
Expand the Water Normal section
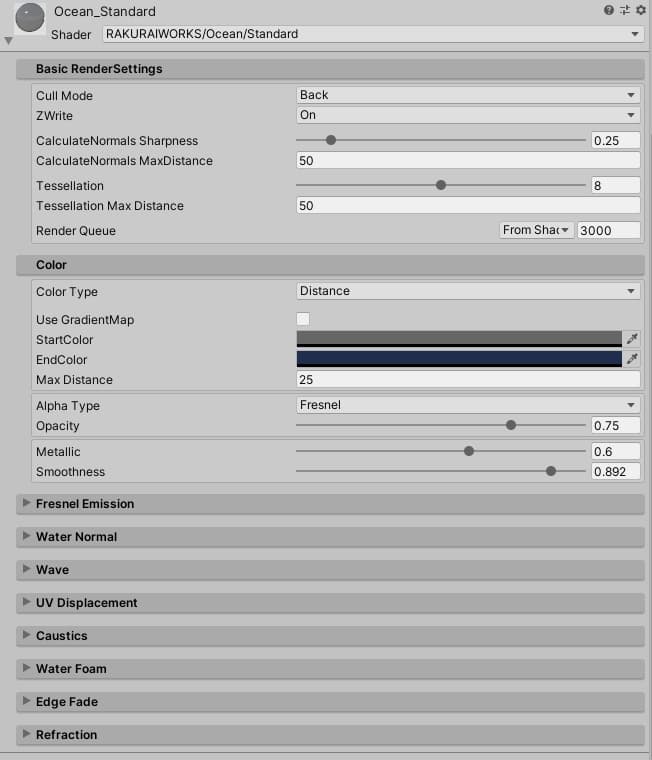point(330,537)
